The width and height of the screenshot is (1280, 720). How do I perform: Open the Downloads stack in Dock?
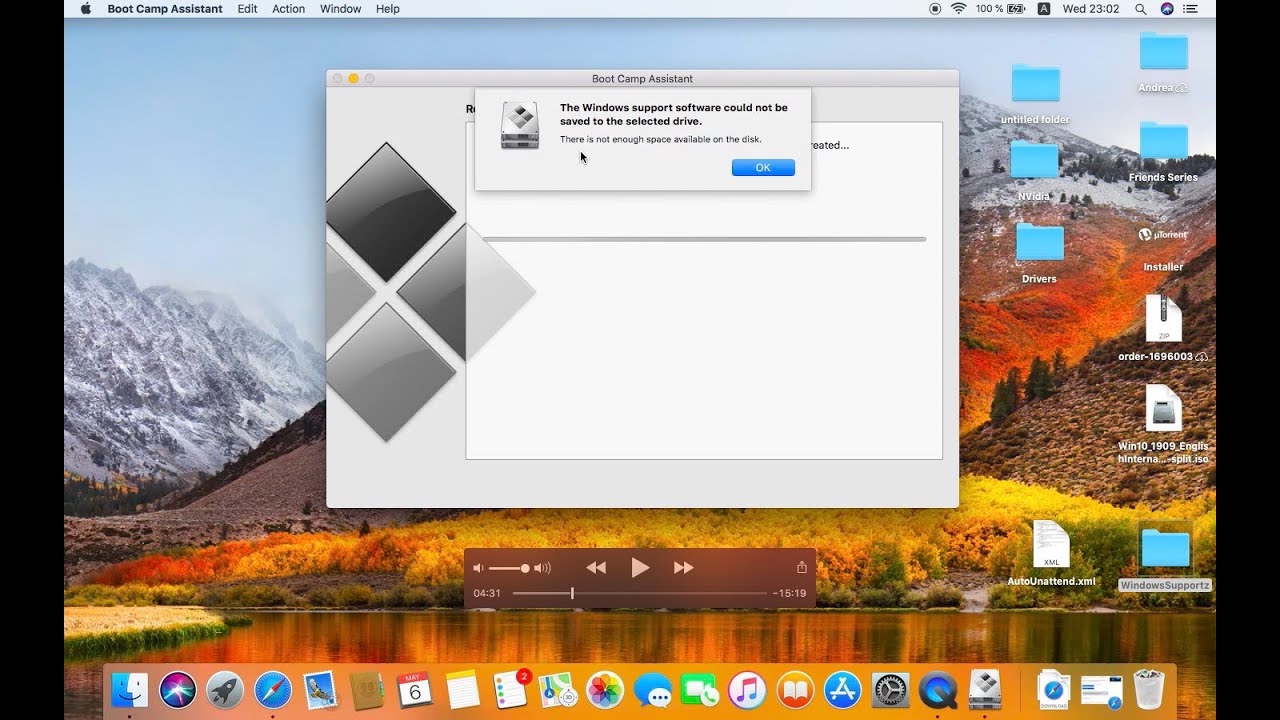coord(1053,690)
